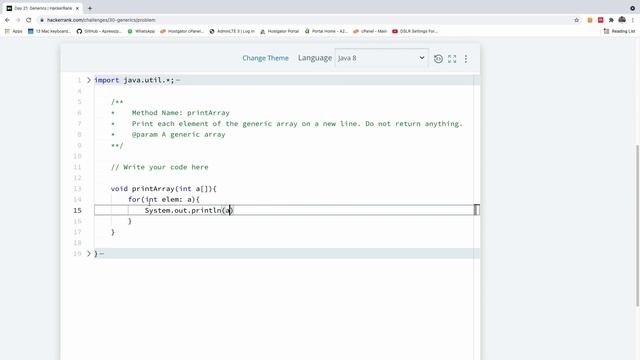
Task: Expand the folded block on line 19
Action: point(89,253)
